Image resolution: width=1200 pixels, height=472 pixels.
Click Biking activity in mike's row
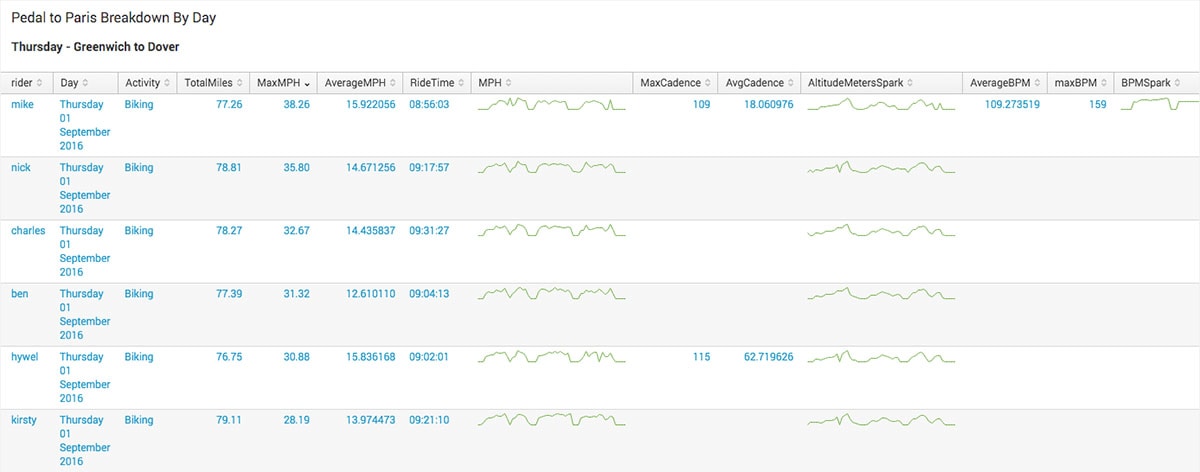pyautogui.click(x=139, y=104)
